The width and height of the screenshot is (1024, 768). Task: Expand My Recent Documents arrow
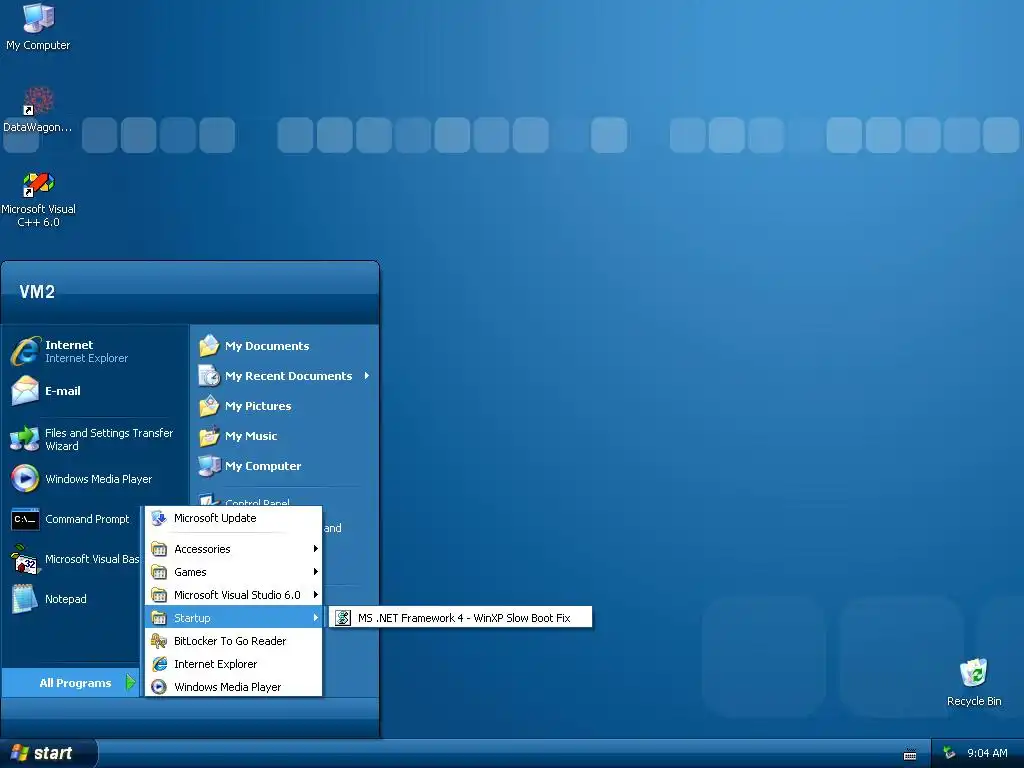pos(367,376)
